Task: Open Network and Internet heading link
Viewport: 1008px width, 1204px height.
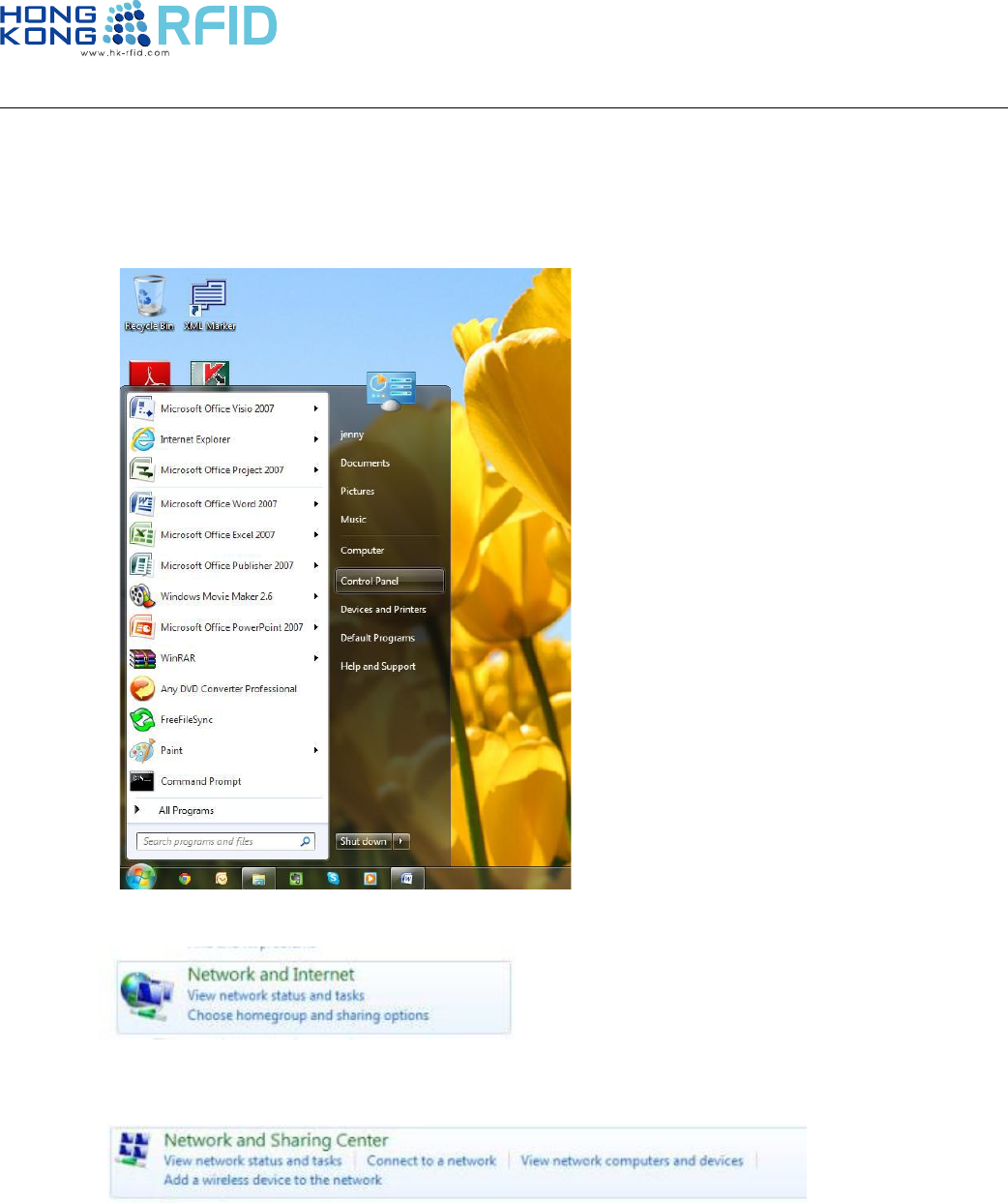Action: click(271, 975)
